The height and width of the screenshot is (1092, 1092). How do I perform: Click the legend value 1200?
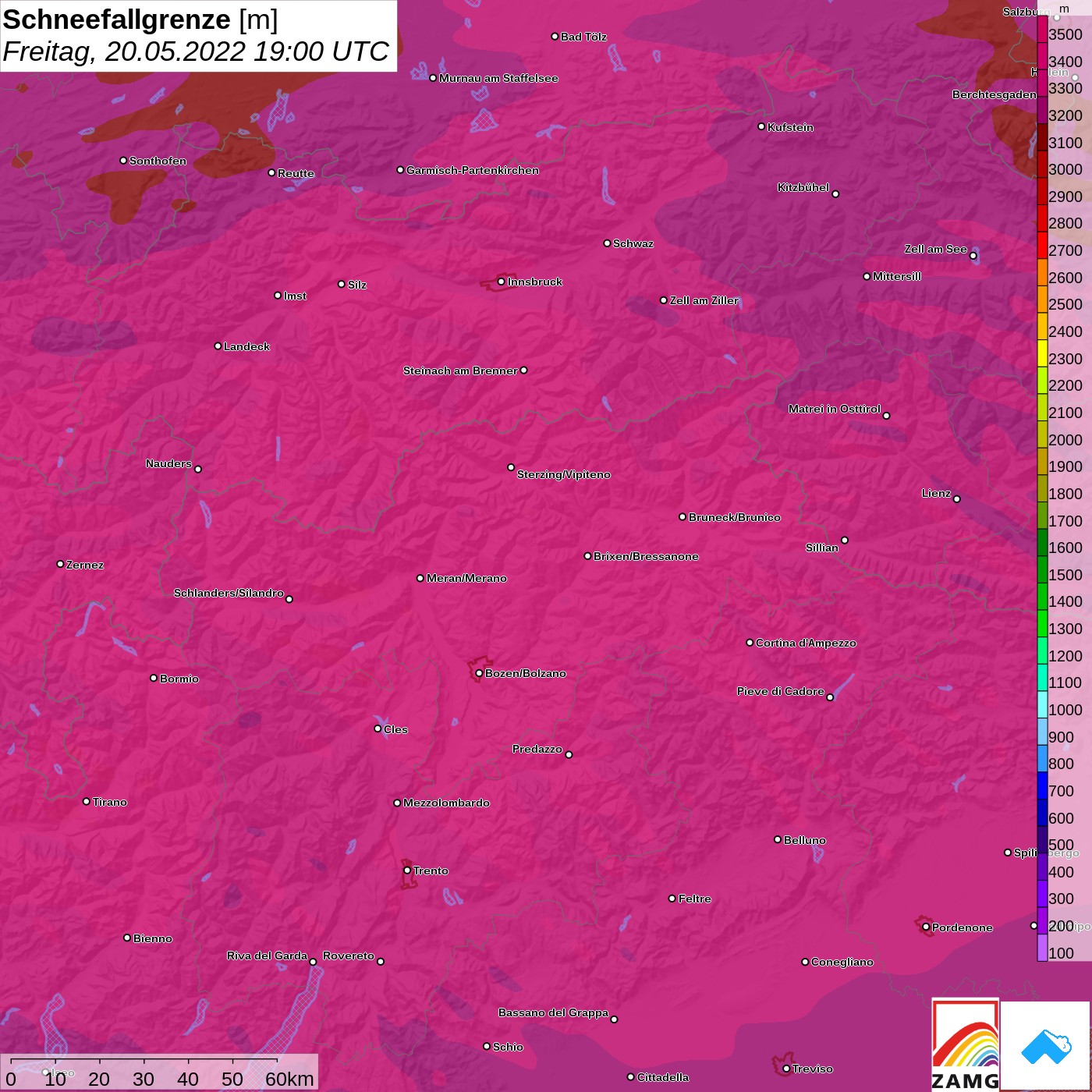pos(1065,656)
